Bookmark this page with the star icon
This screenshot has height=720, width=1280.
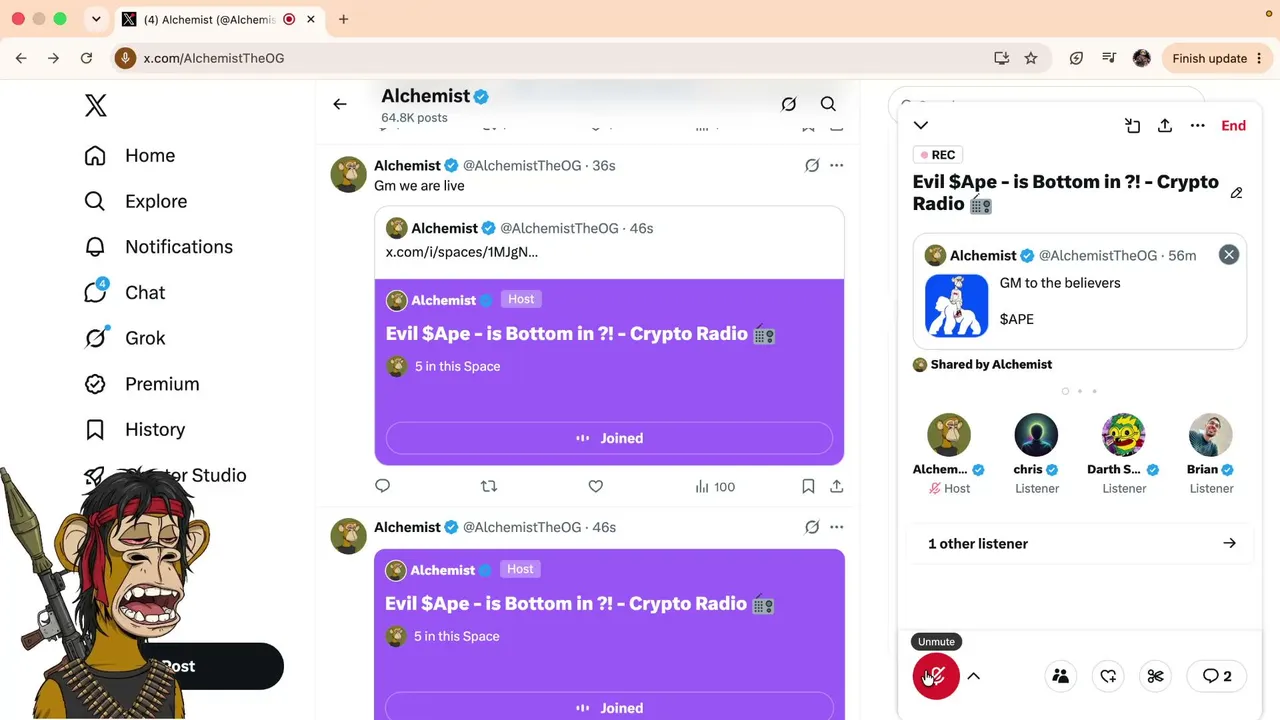1031,58
